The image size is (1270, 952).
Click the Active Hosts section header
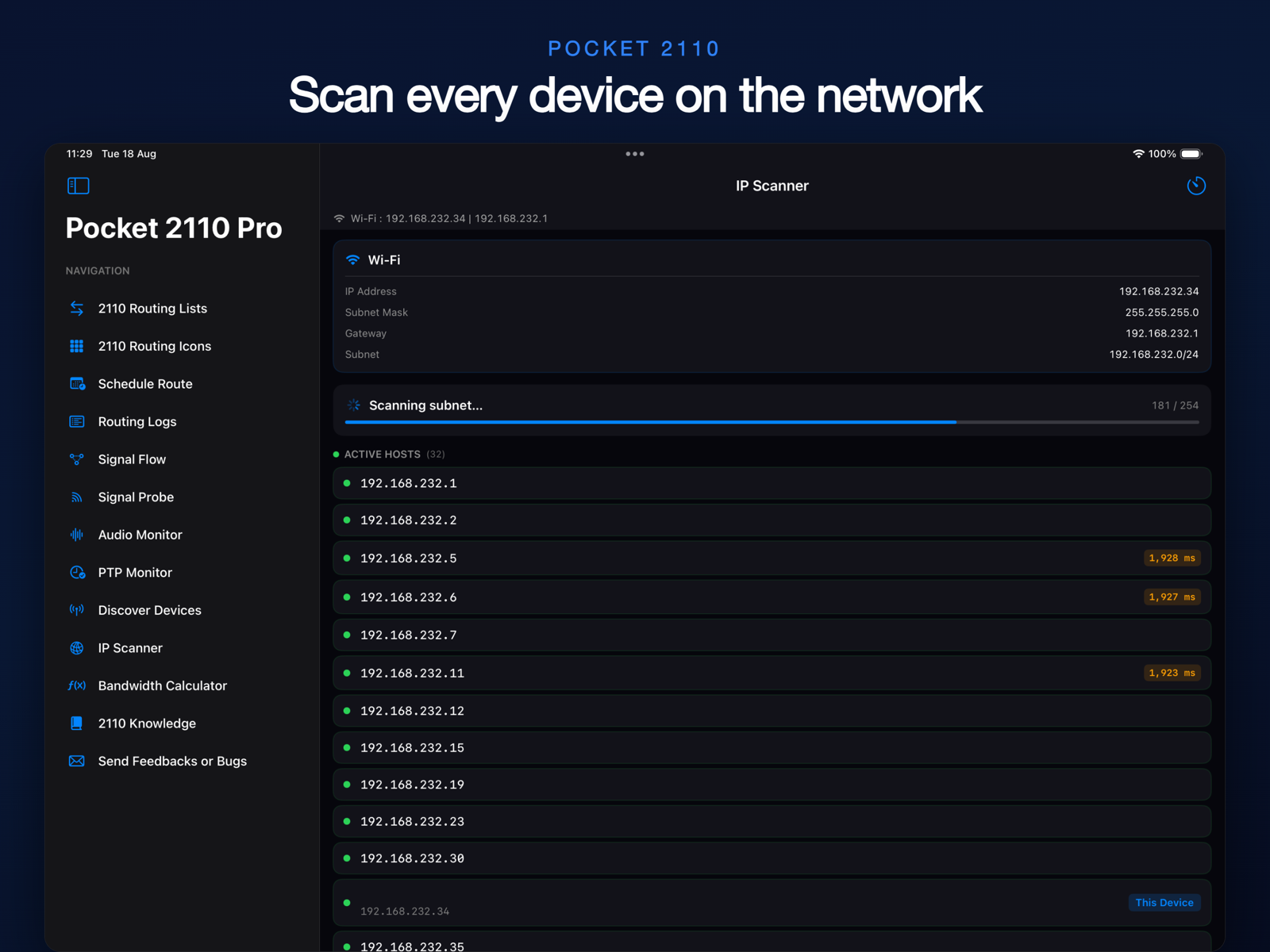(389, 455)
